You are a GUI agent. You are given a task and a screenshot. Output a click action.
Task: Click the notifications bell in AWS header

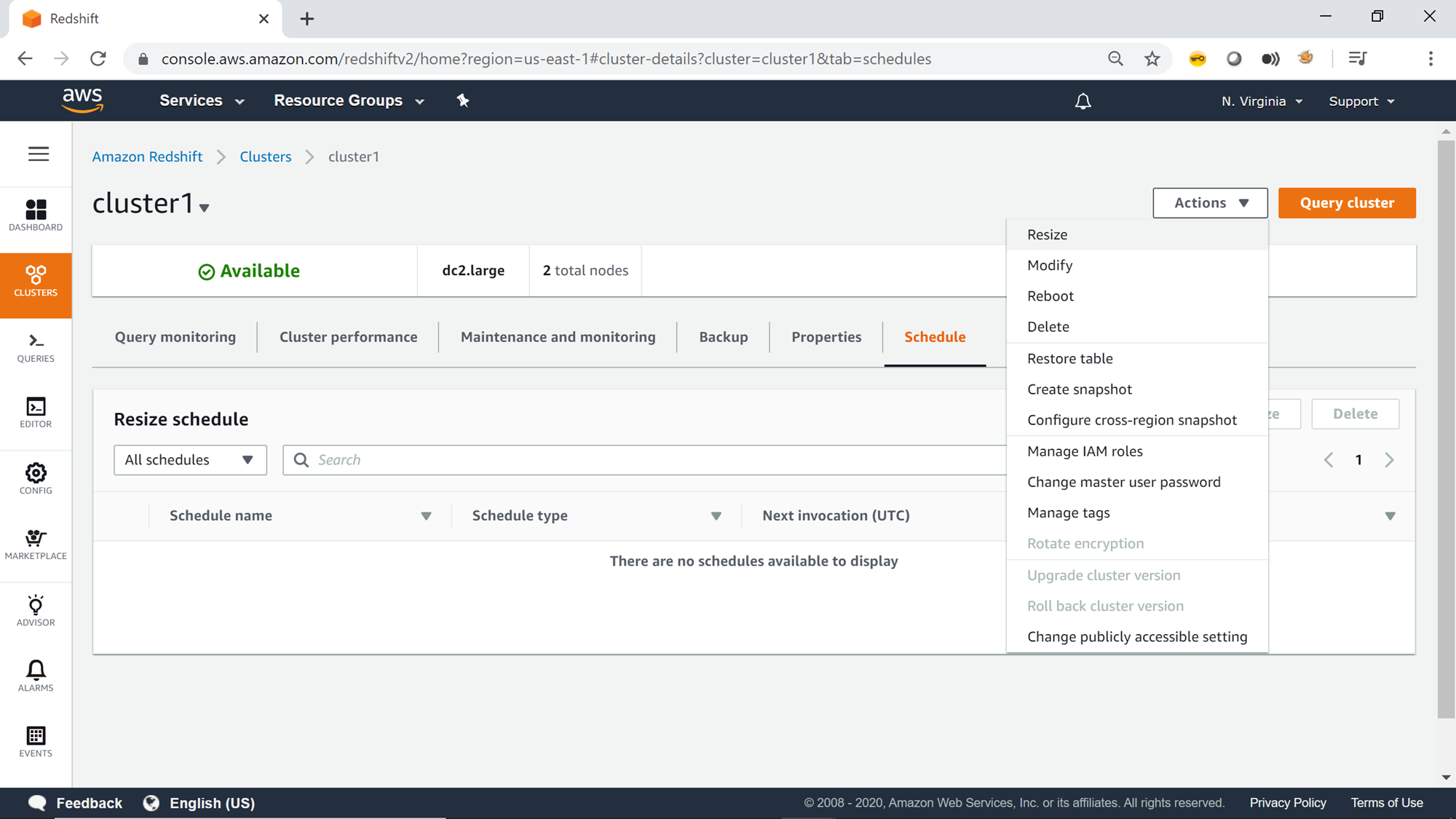point(1083,101)
